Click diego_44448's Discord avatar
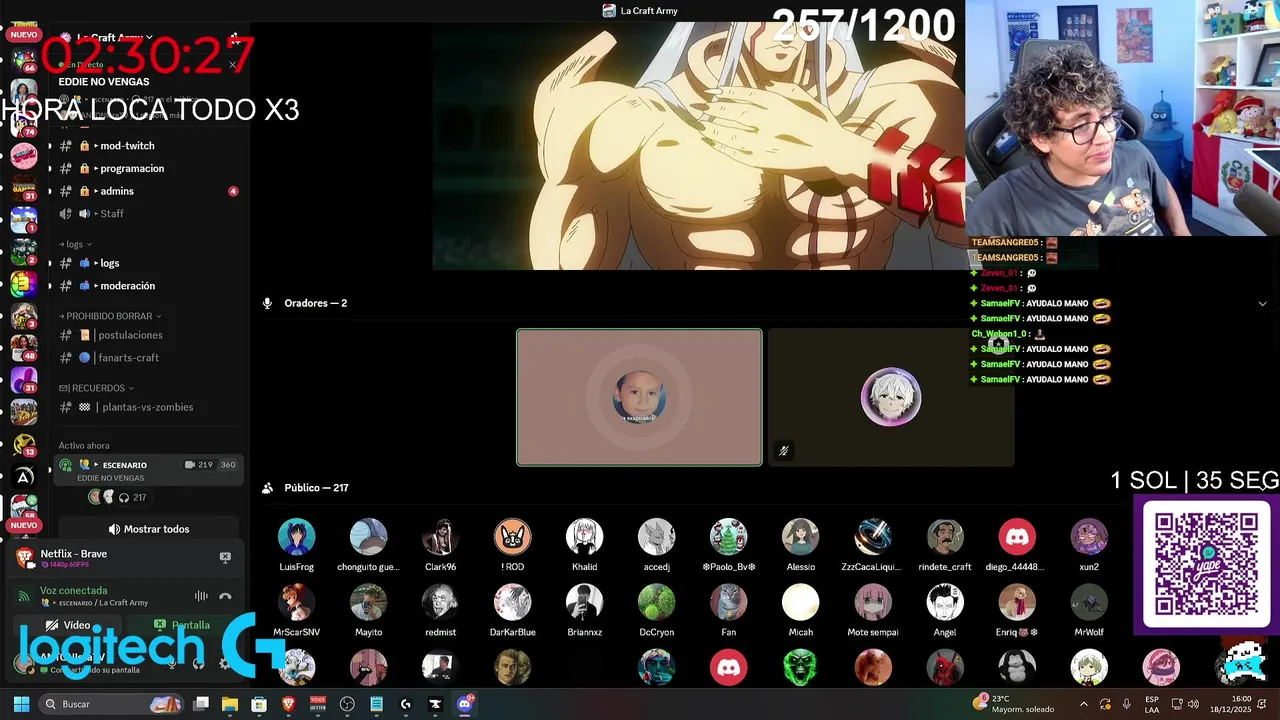The image size is (1280, 720). (1016, 537)
